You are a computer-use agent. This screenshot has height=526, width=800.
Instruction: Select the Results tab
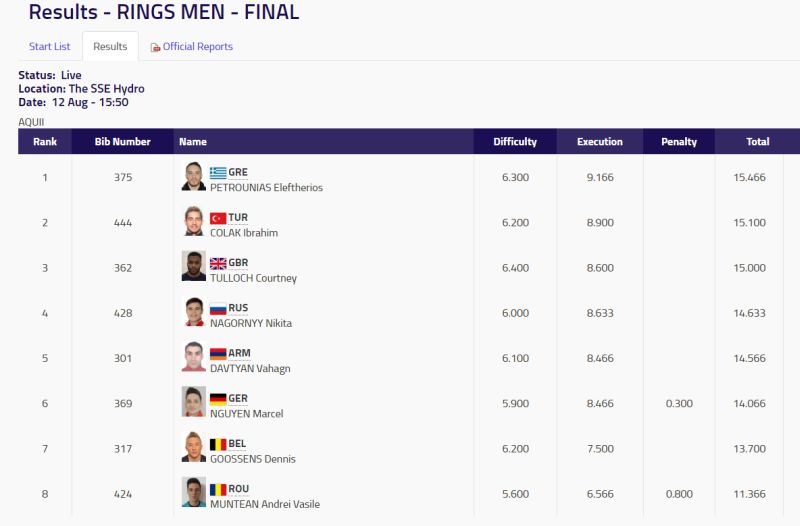click(110, 46)
